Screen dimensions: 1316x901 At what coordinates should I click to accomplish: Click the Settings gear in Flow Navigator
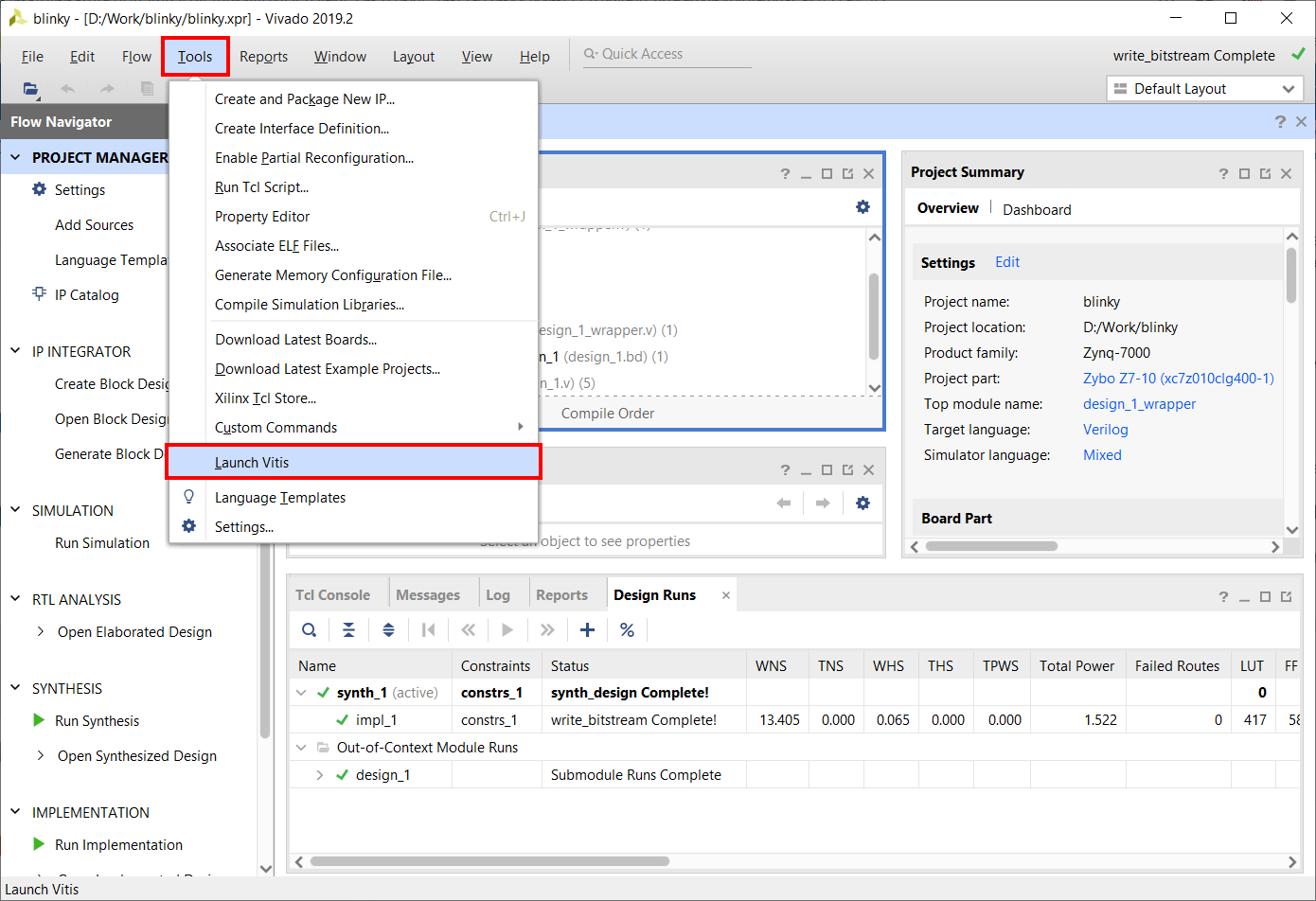pos(39,189)
